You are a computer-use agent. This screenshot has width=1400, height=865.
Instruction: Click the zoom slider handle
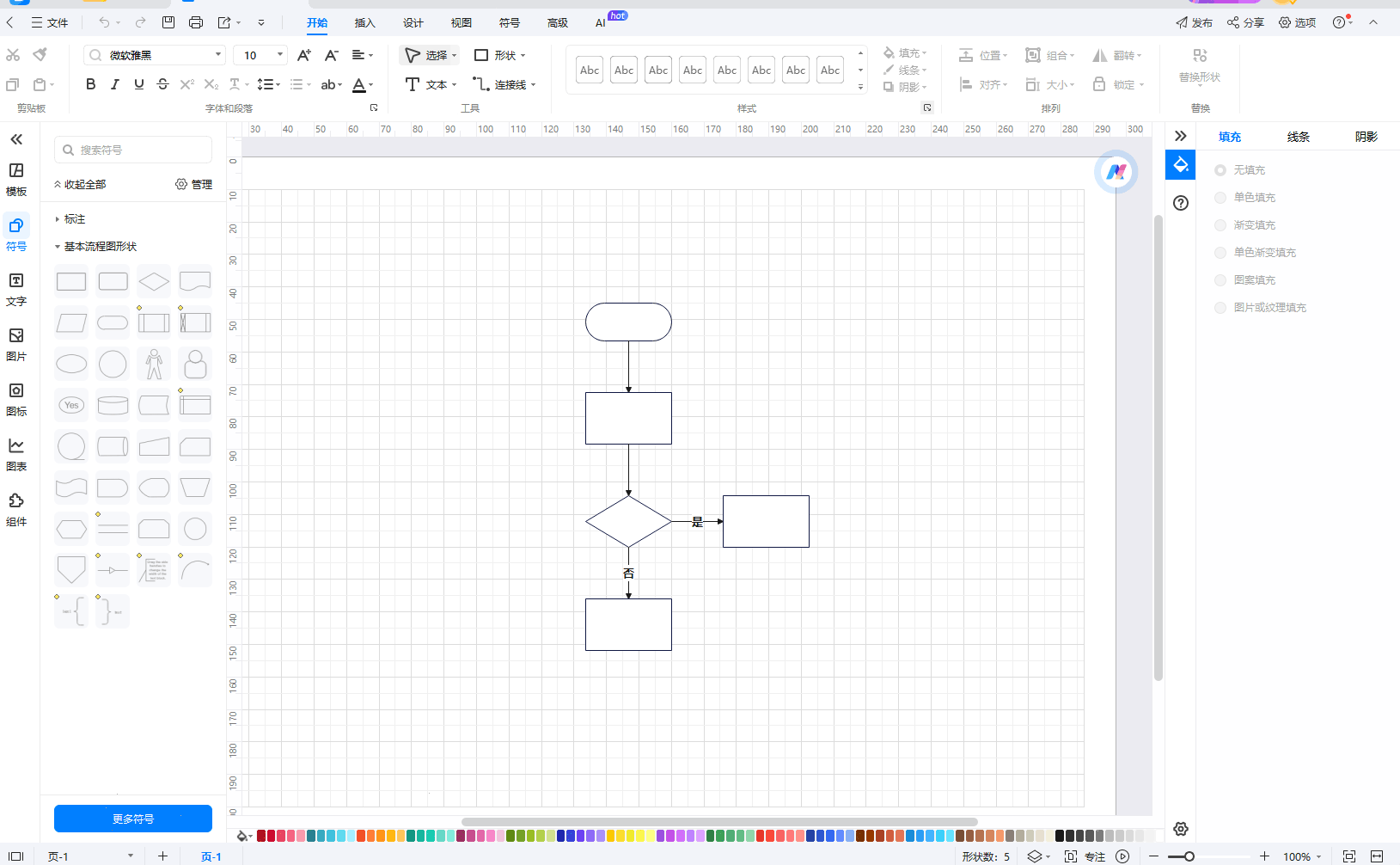click(1189, 856)
